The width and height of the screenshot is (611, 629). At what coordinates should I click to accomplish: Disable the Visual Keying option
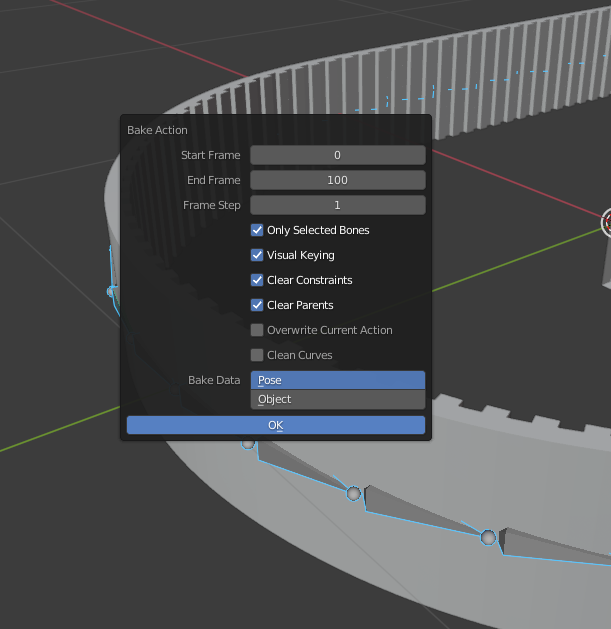point(257,255)
